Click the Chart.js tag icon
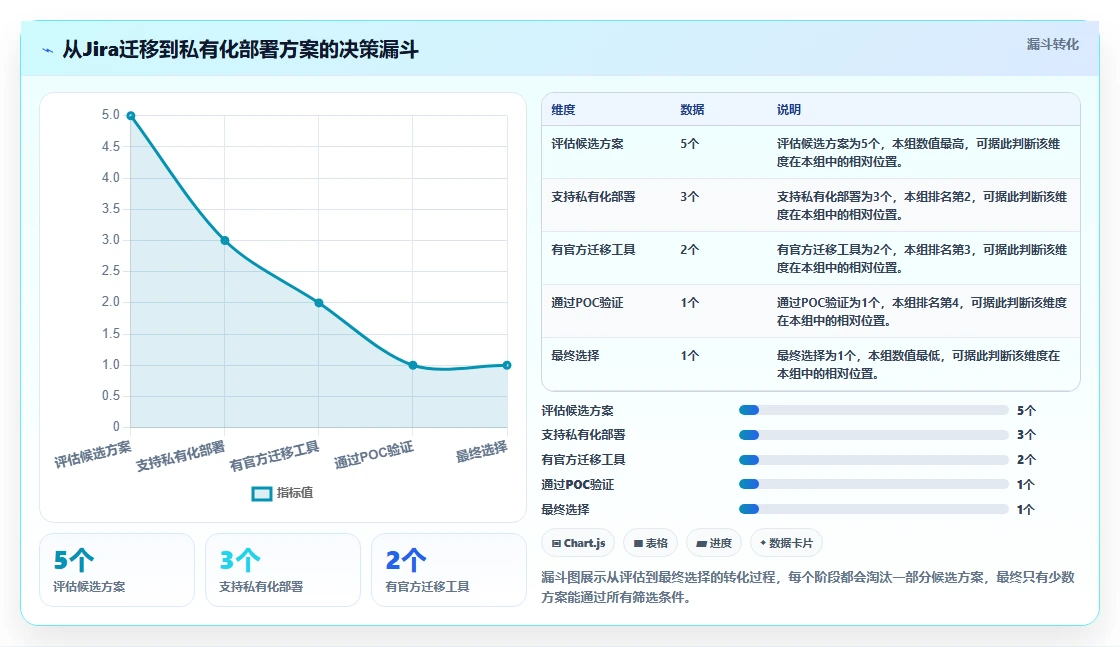Viewport: 1120px width, 647px height. coord(556,543)
